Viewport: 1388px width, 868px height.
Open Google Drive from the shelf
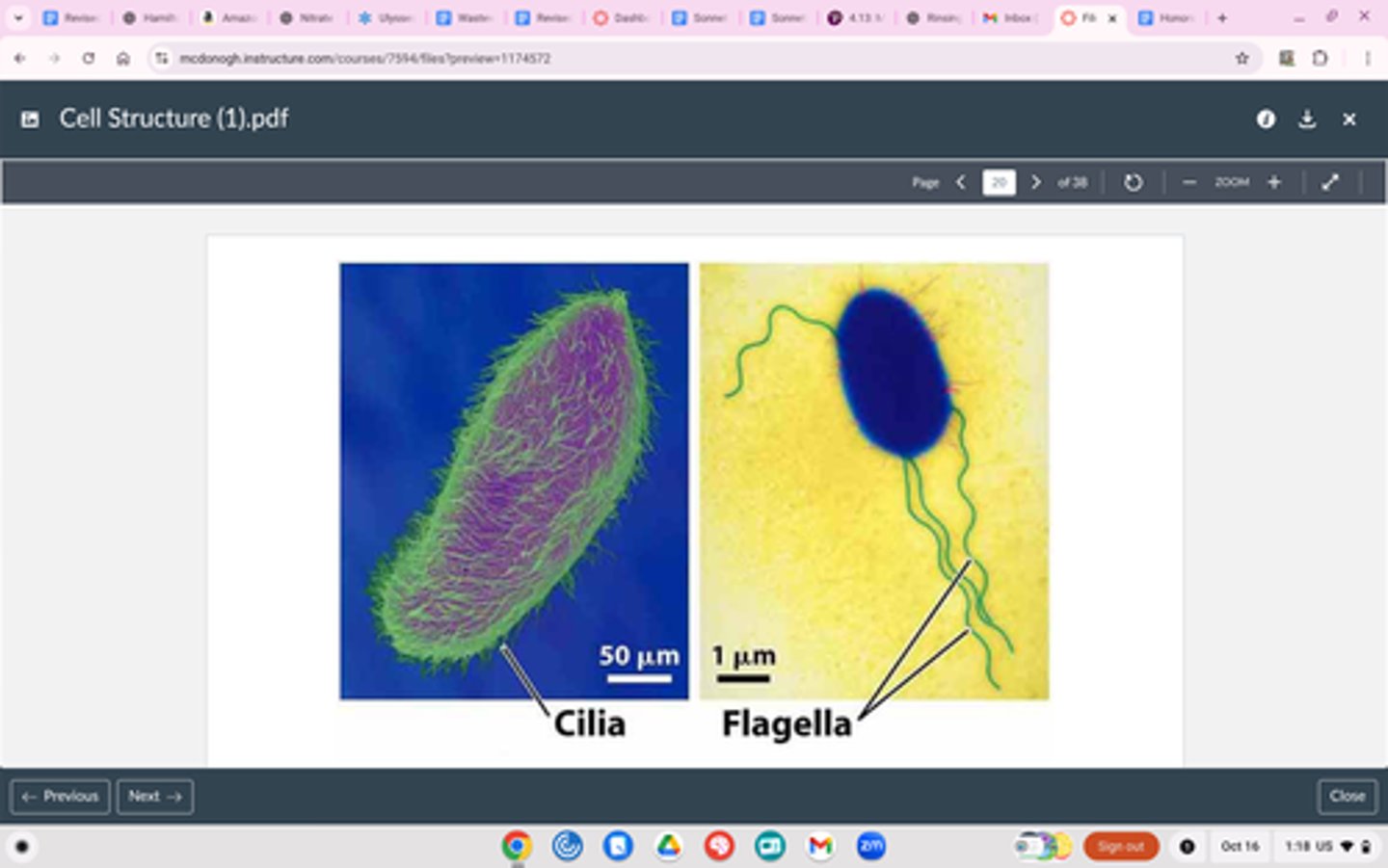[668, 846]
